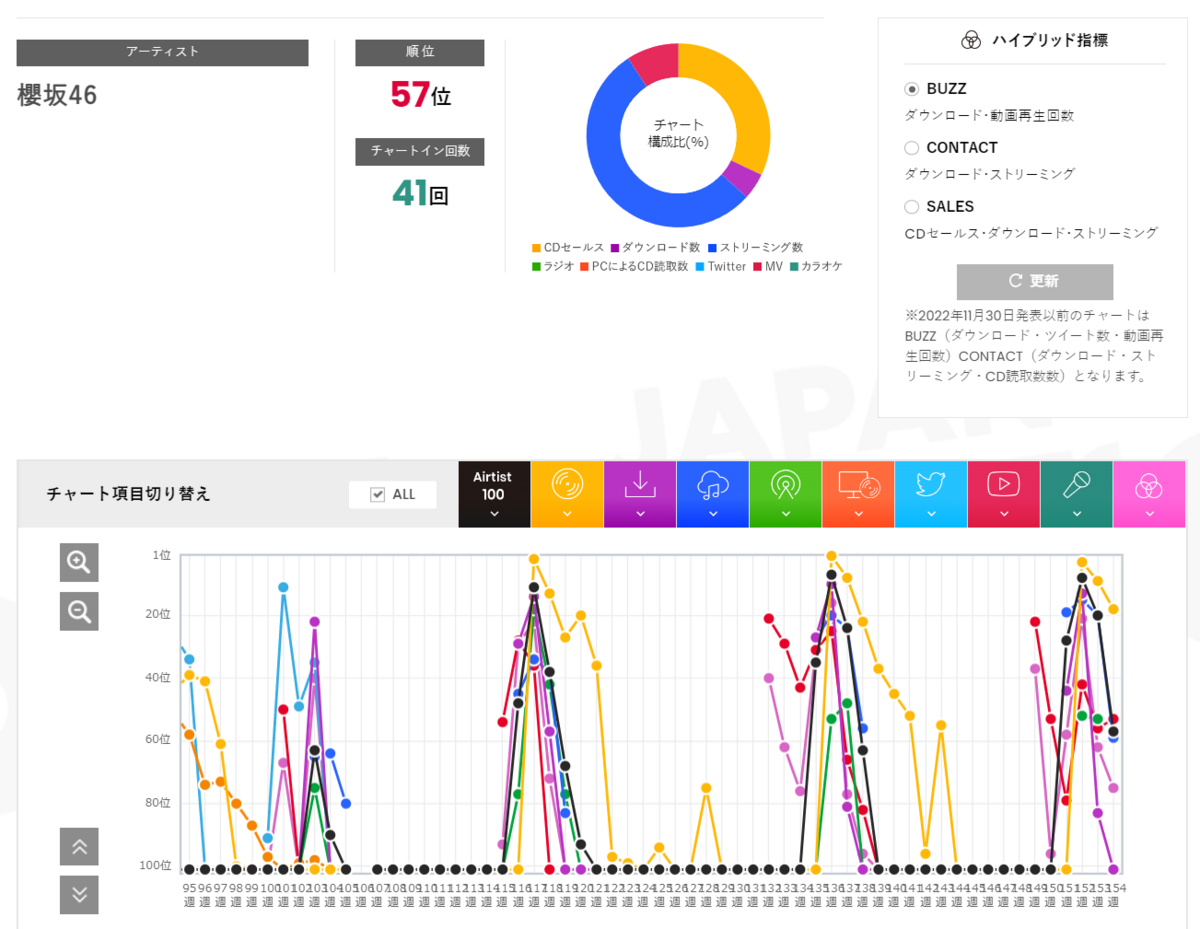Click the CDセールス legend swatch

(x=536, y=247)
